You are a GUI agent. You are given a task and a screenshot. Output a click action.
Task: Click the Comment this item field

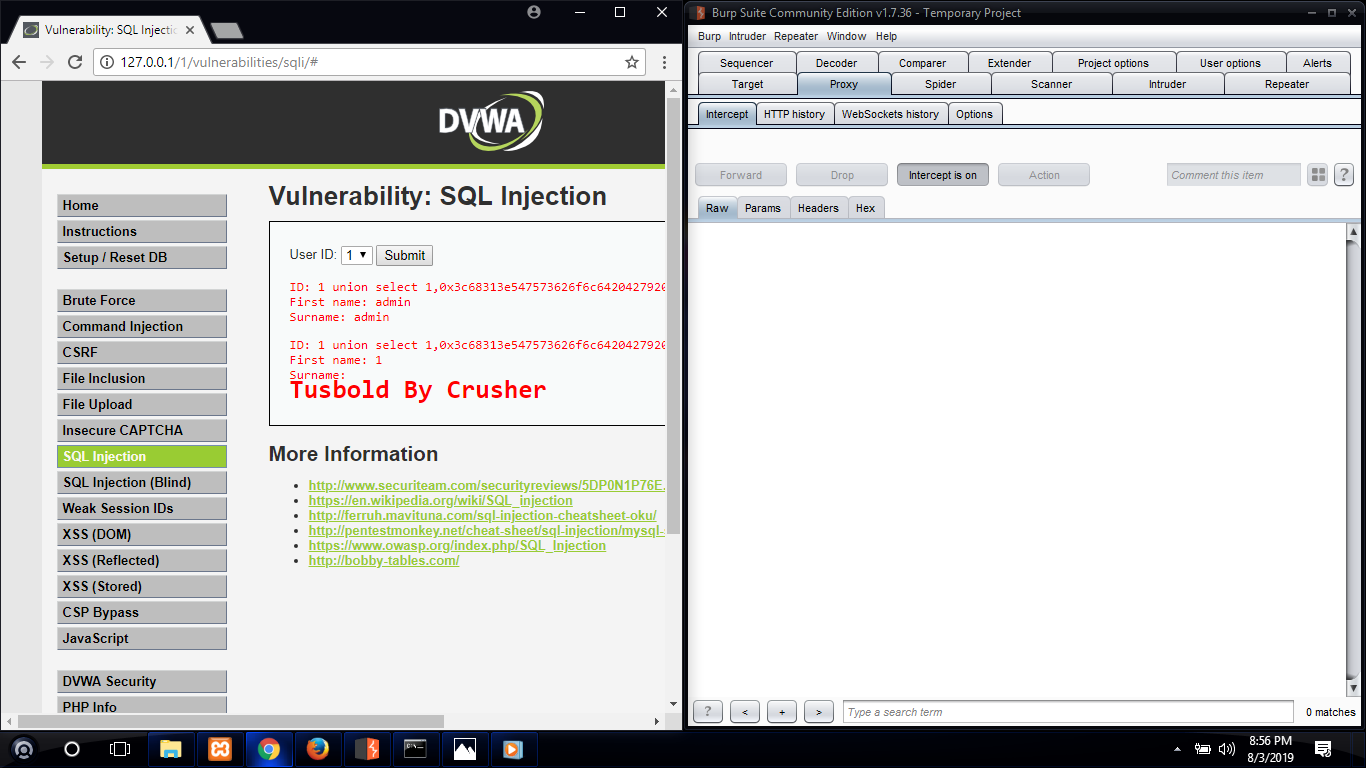coord(1234,175)
